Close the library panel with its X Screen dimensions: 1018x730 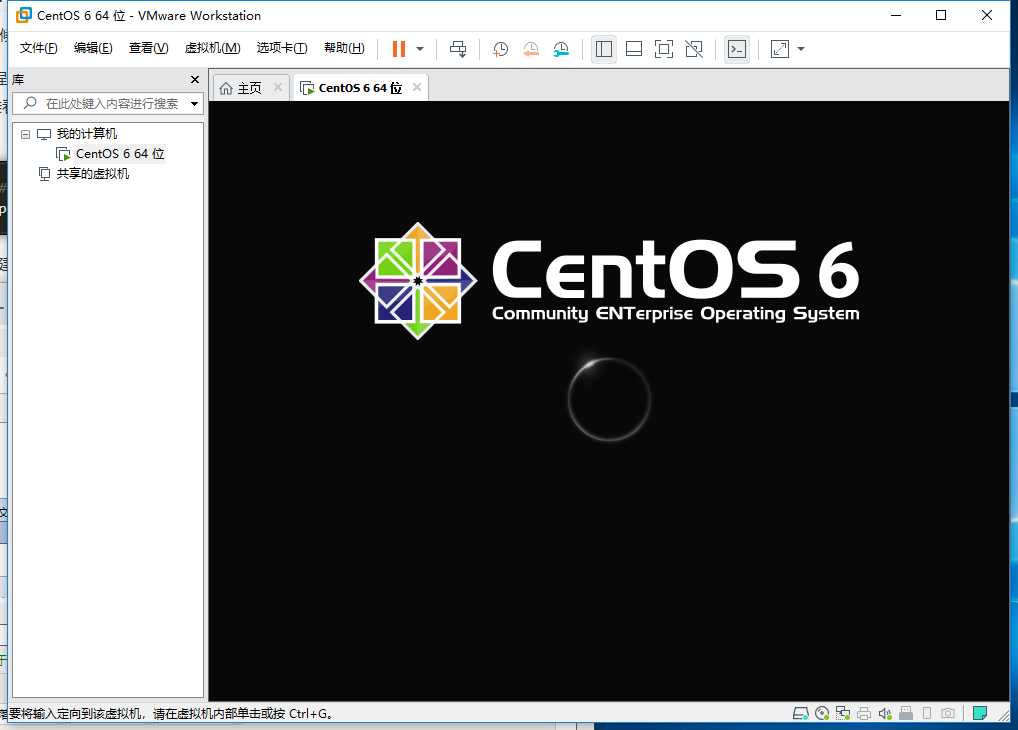pos(195,79)
